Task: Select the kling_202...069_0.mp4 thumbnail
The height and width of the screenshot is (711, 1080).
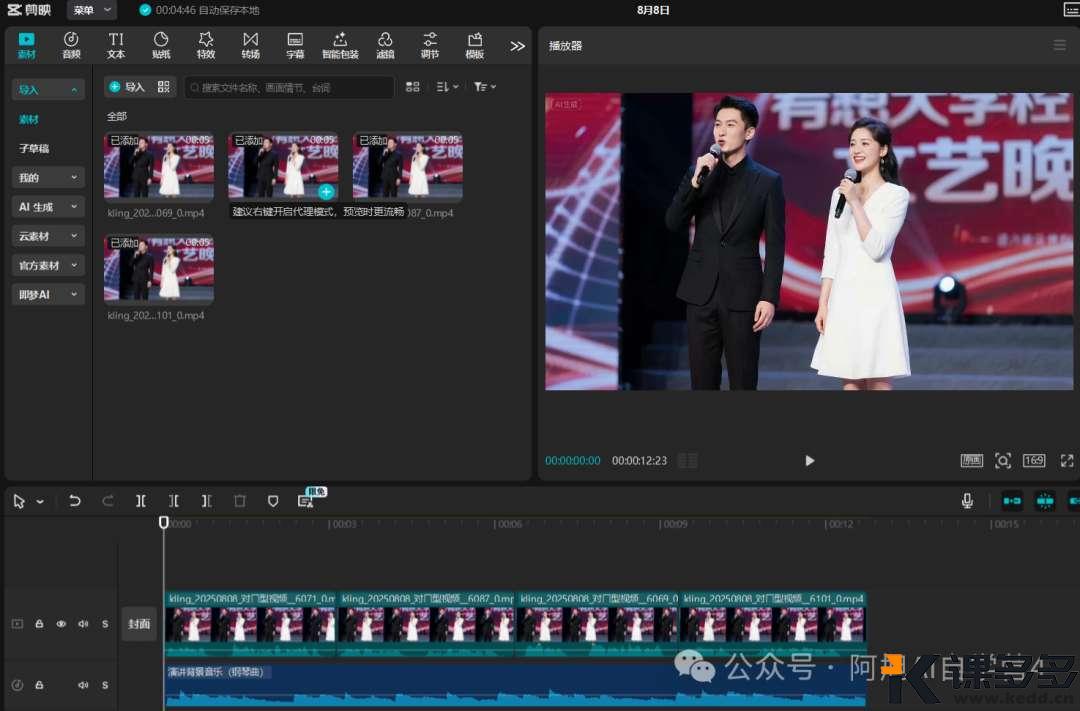Action: tap(159, 167)
